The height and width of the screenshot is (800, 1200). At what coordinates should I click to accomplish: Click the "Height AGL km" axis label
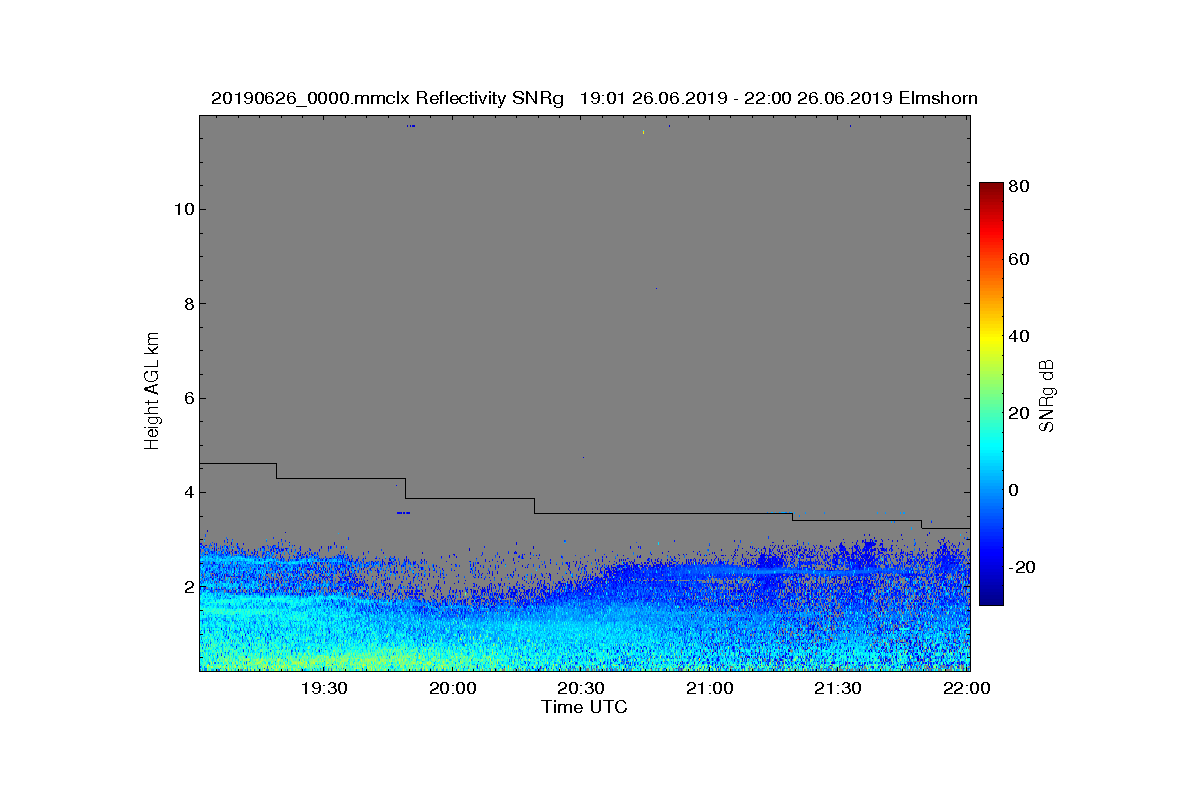click(x=152, y=392)
